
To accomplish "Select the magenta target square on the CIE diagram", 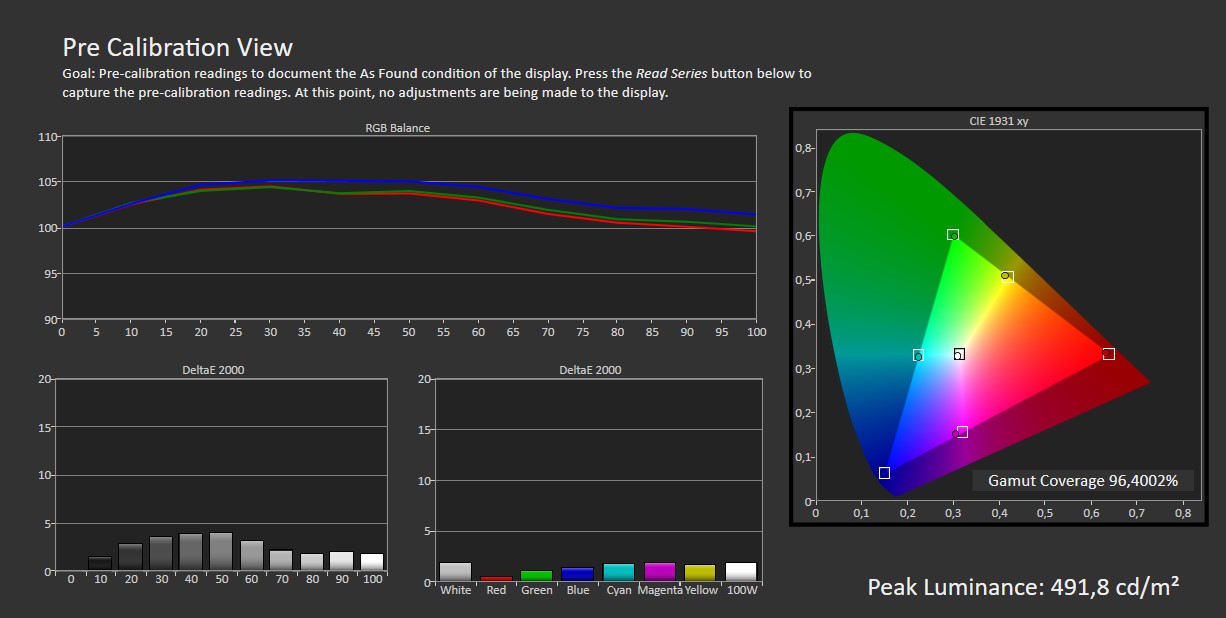I will pos(962,432).
